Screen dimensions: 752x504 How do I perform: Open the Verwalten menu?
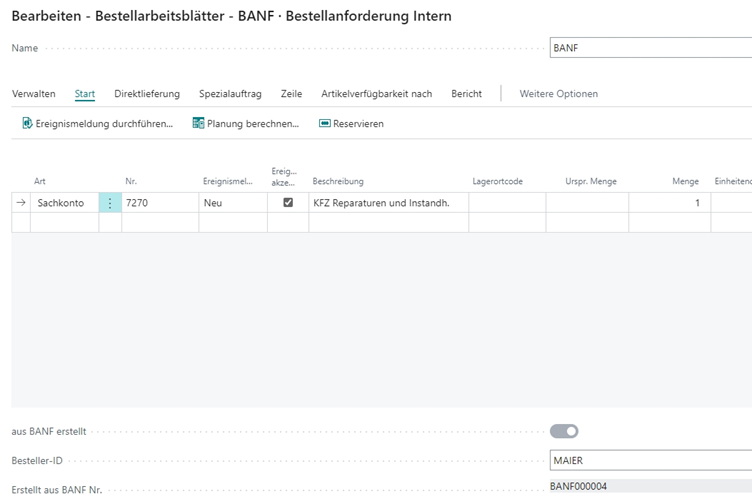point(34,94)
